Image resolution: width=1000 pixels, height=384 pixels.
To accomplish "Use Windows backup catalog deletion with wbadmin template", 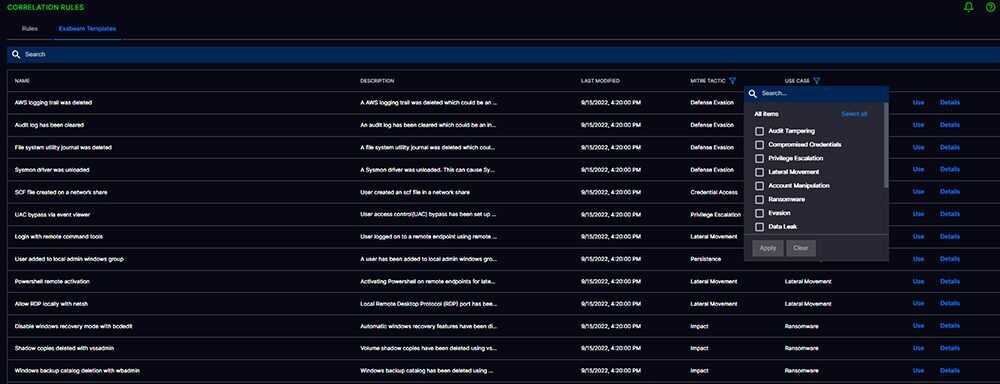I will tap(918, 371).
